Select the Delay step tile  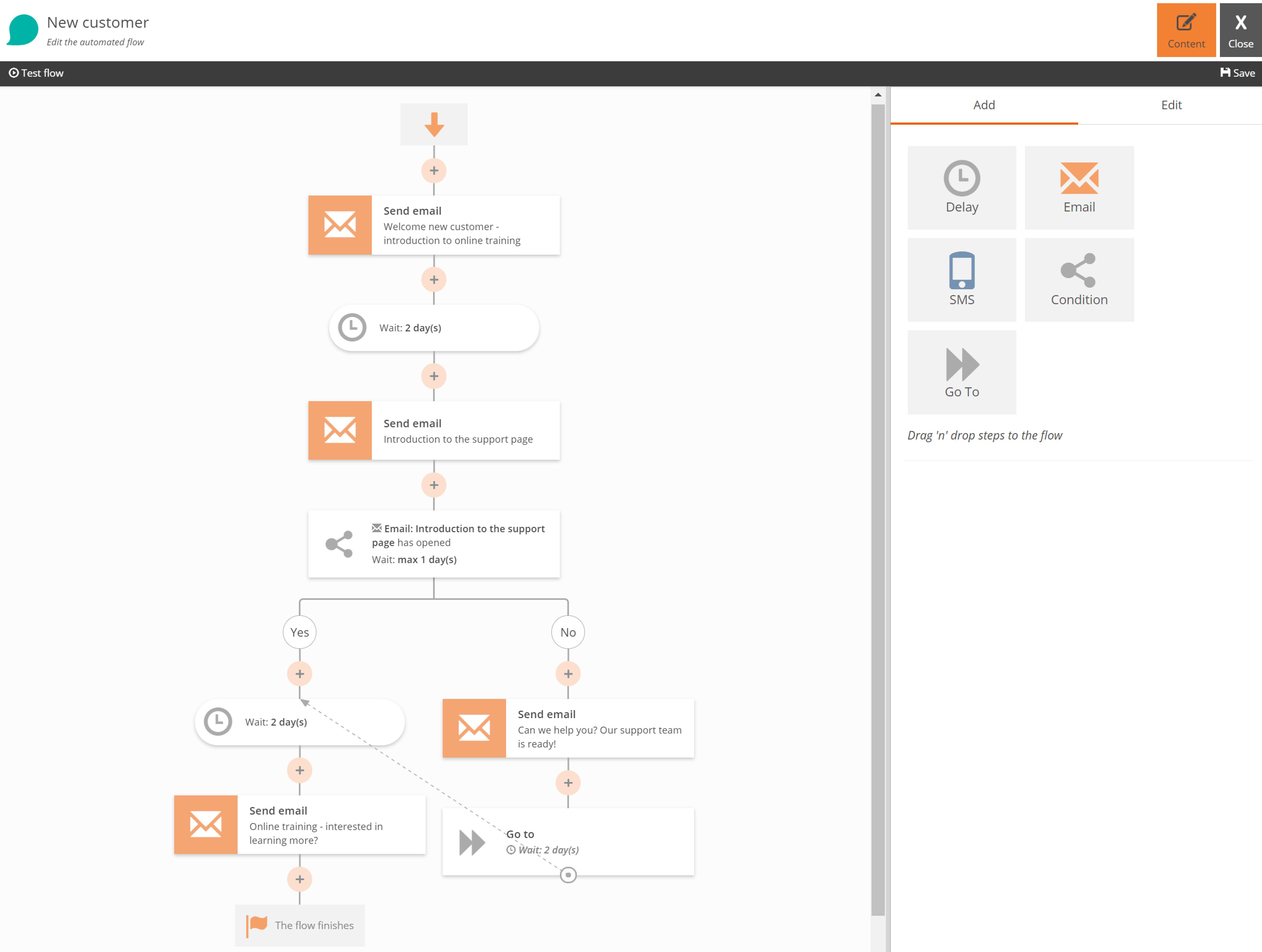[961, 188]
